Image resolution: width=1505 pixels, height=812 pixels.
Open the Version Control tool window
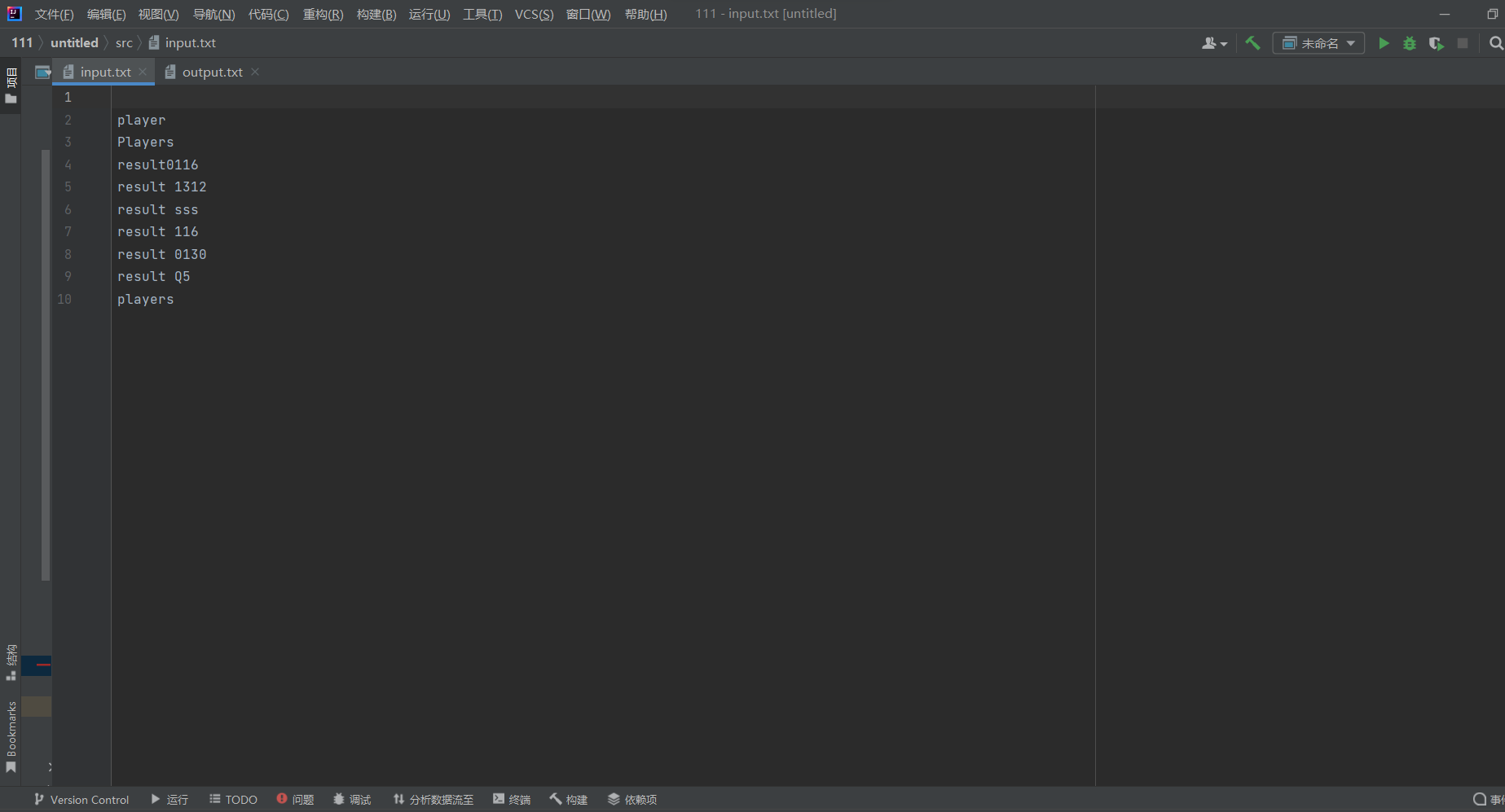[81, 800]
